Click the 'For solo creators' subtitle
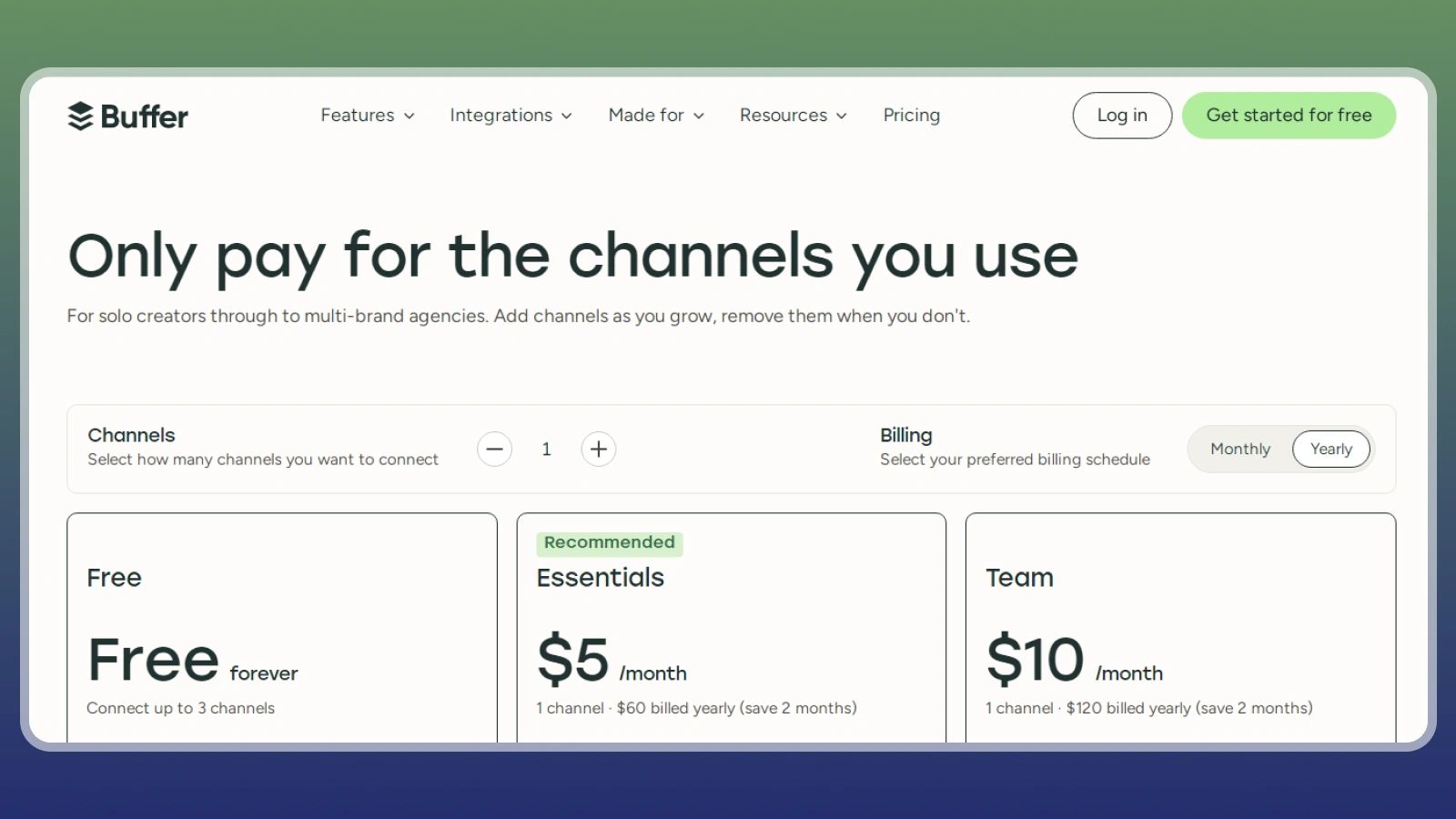This screenshot has width=1456, height=819. click(x=519, y=316)
